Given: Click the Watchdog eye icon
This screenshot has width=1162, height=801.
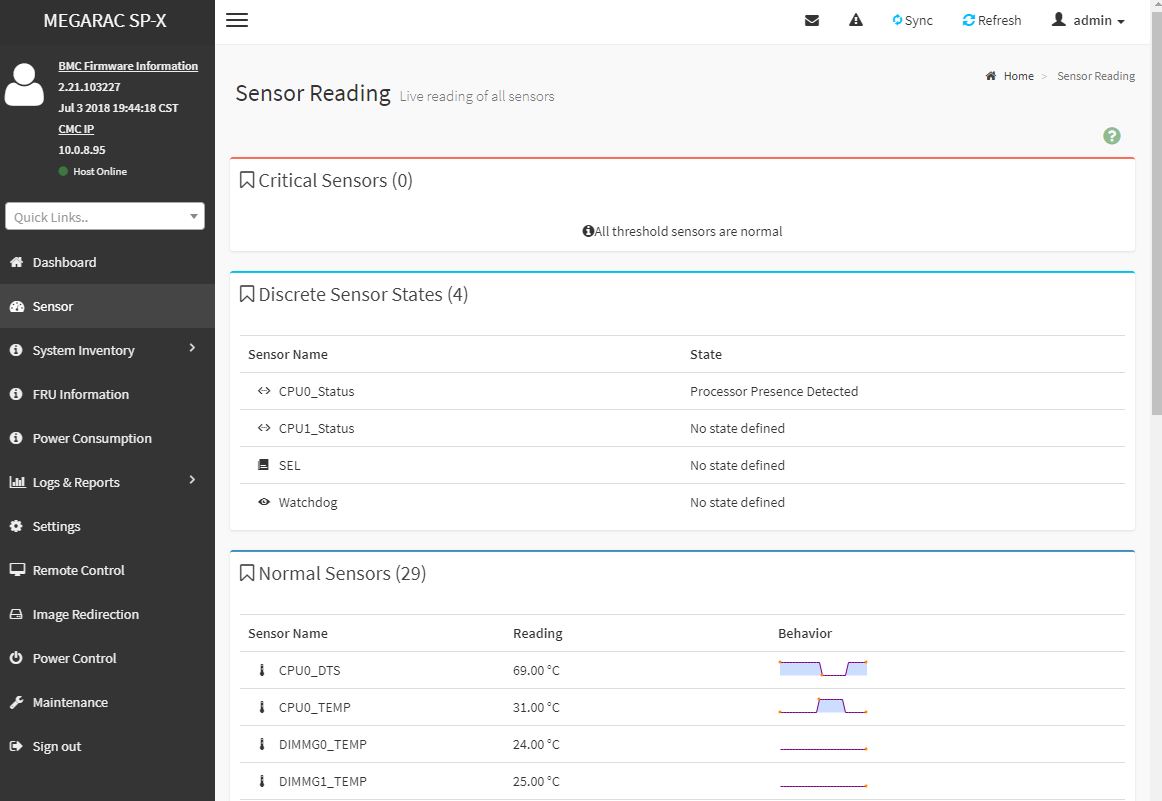Looking at the screenshot, I should tap(264, 502).
